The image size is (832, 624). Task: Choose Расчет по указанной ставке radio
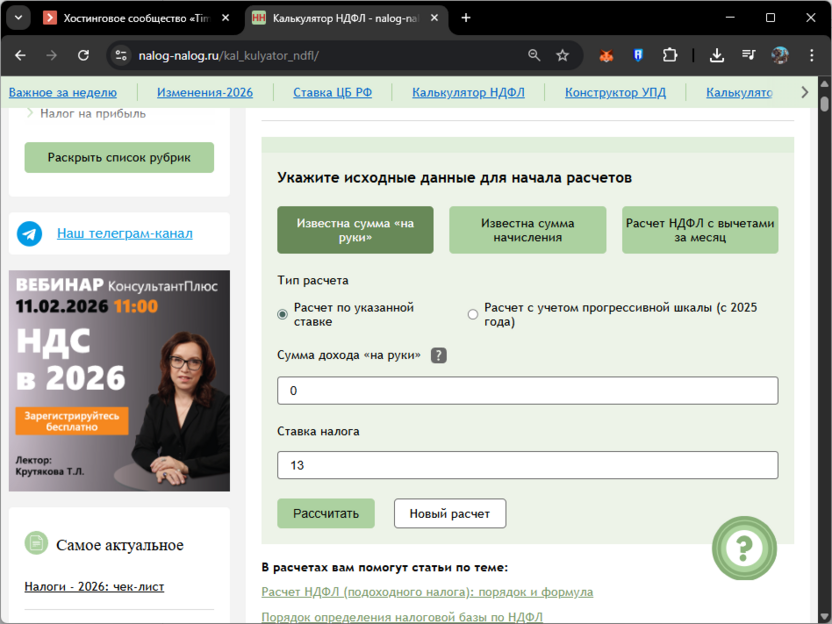[x=283, y=315]
